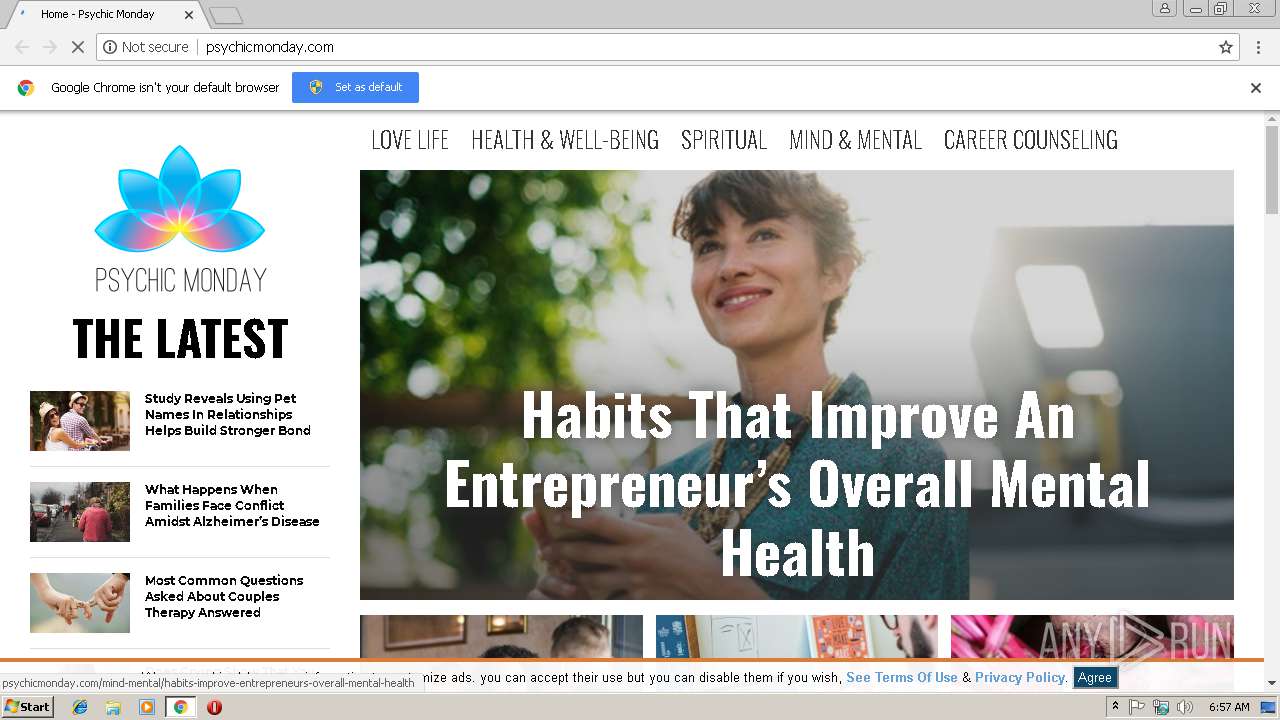Agree to the cookie notice
The image size is (1280, 720).
pyautogui.click(x=1094, y=677)
